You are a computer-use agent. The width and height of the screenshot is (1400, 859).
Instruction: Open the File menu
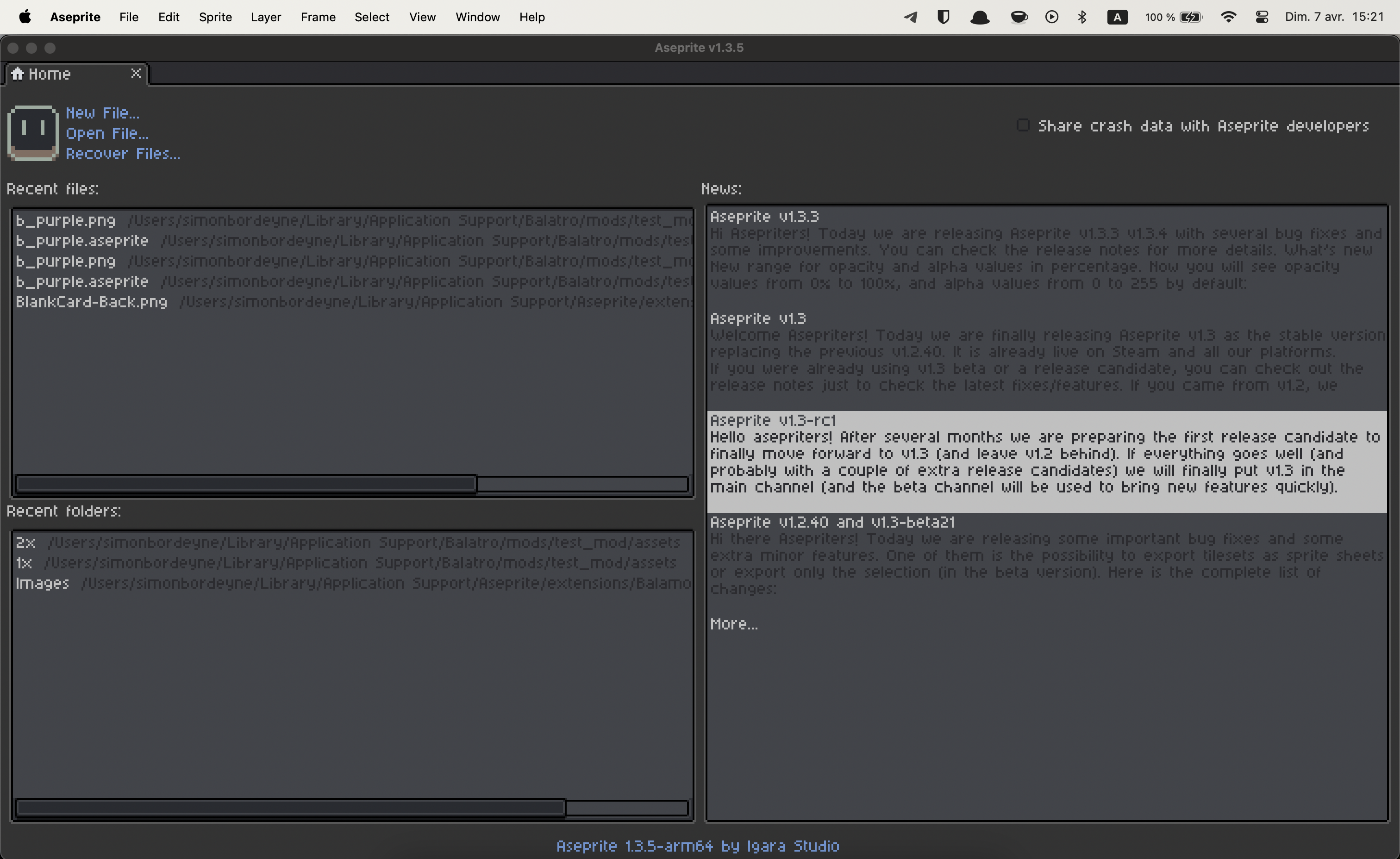(129, 17)
